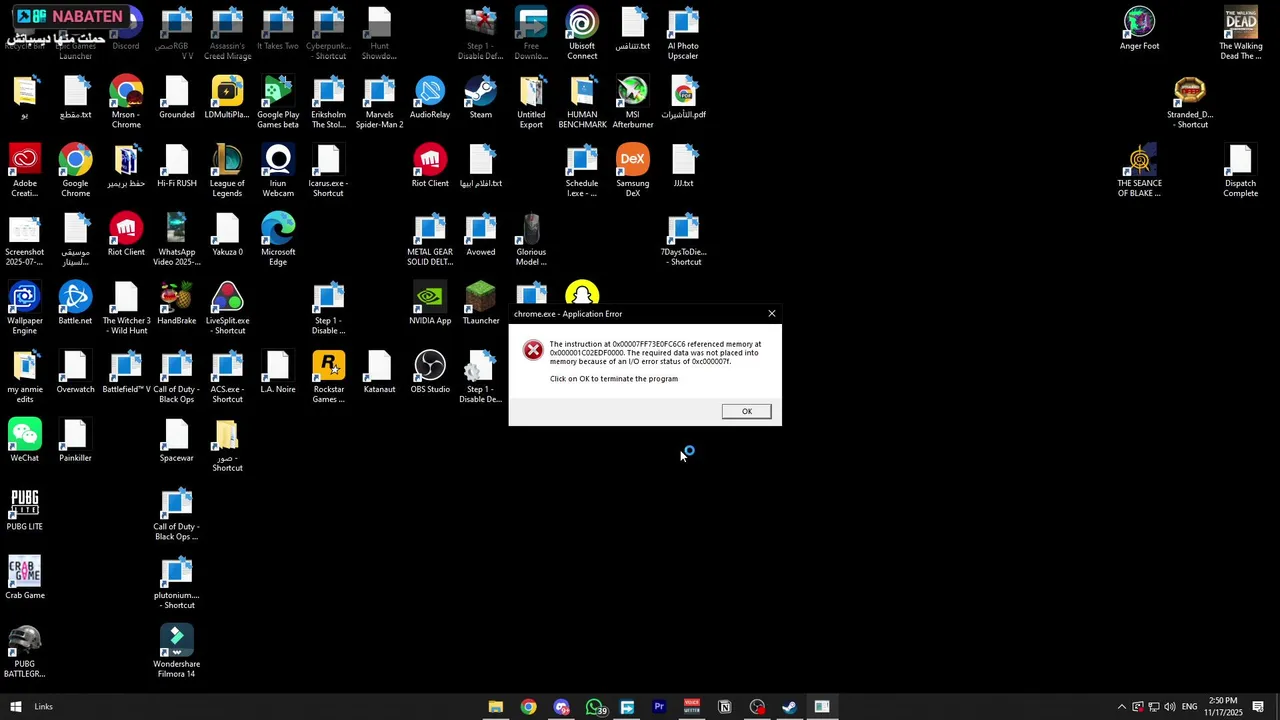
Task: Select Avowed desktop shortcut
Action: coord(481,234)
